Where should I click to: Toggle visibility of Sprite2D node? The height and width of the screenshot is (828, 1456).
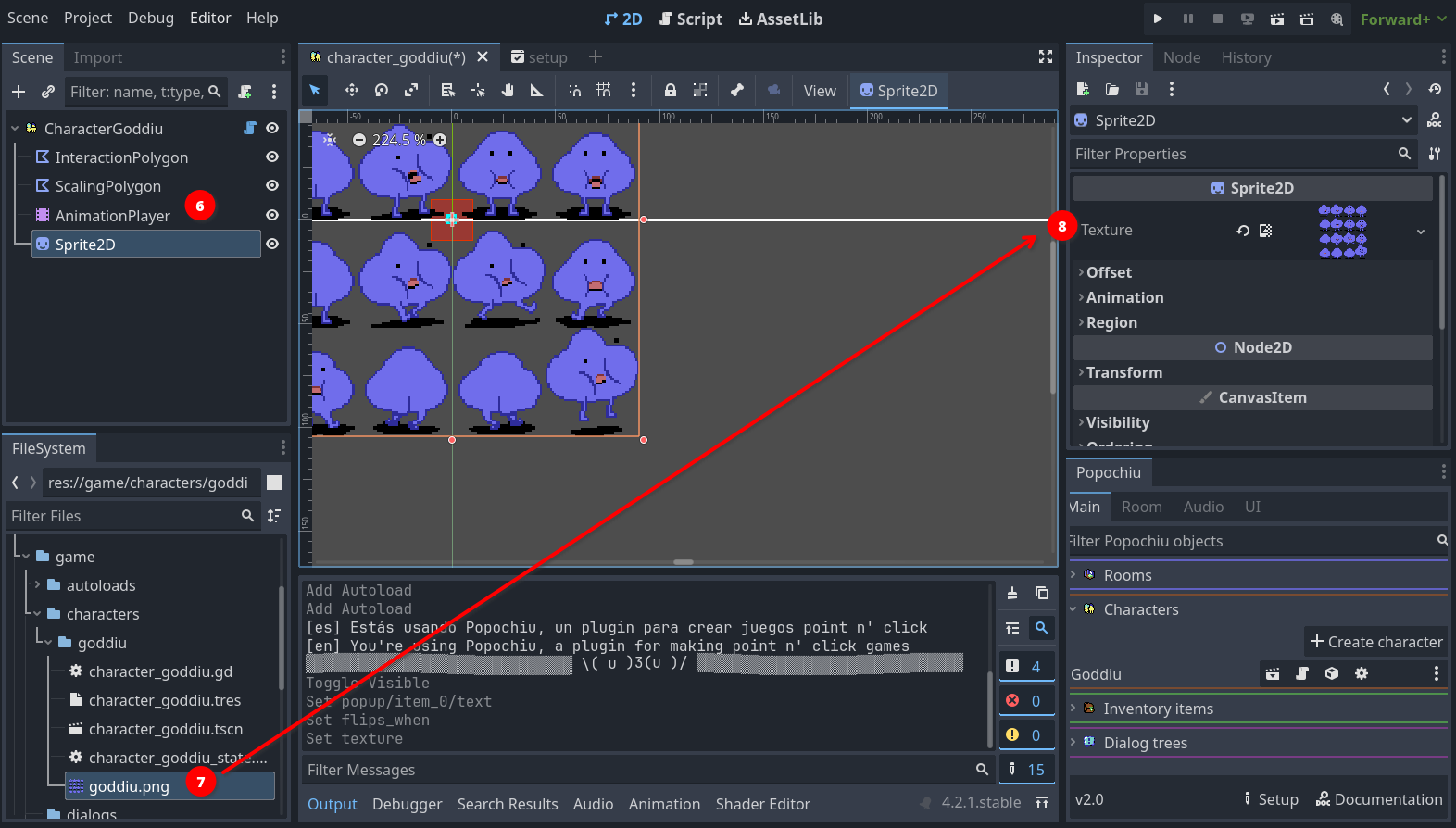coord(272,244)
